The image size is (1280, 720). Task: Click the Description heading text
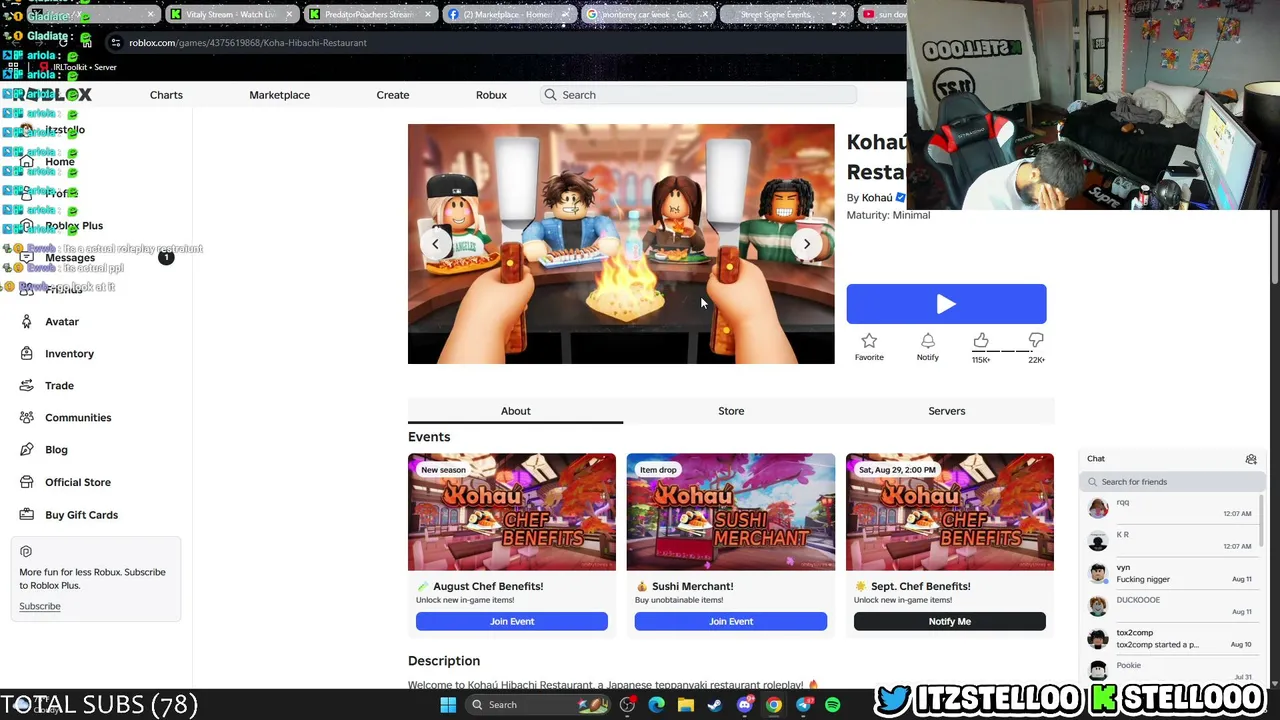coord(444,661)
